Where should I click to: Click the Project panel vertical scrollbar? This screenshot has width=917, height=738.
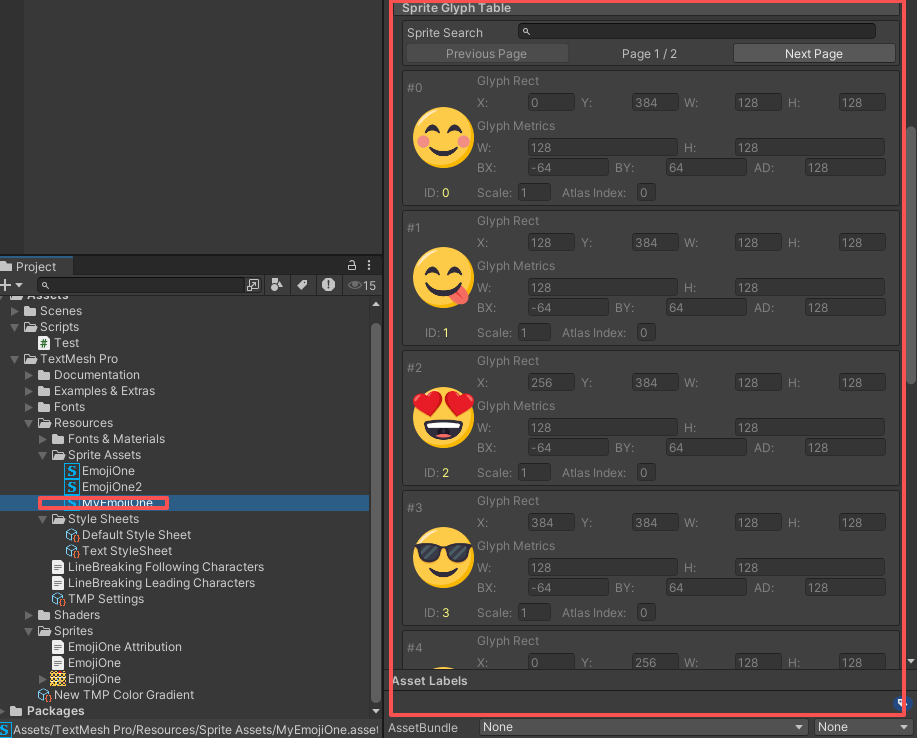point(375,512)
